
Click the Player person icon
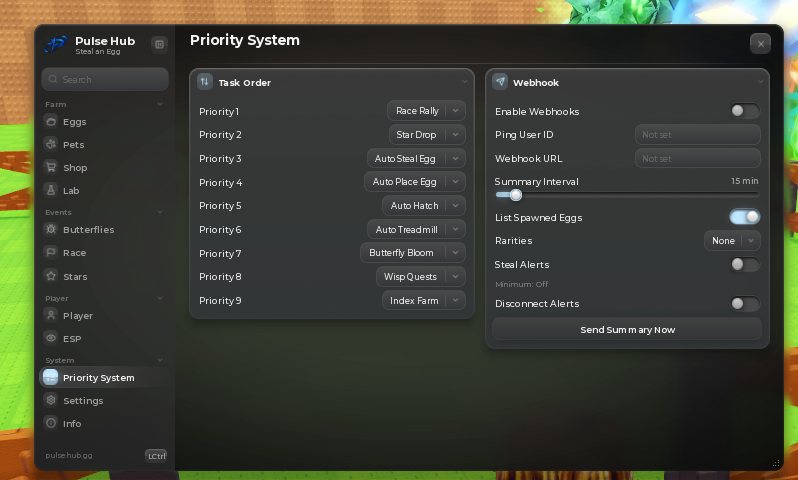(51, 315)
